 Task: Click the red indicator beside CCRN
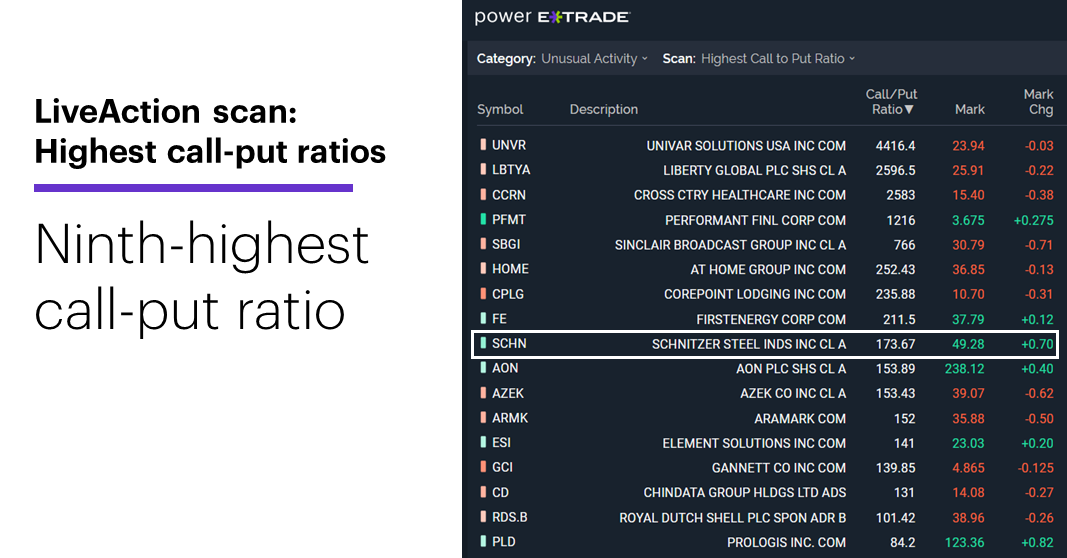click(x=483, y=195)
